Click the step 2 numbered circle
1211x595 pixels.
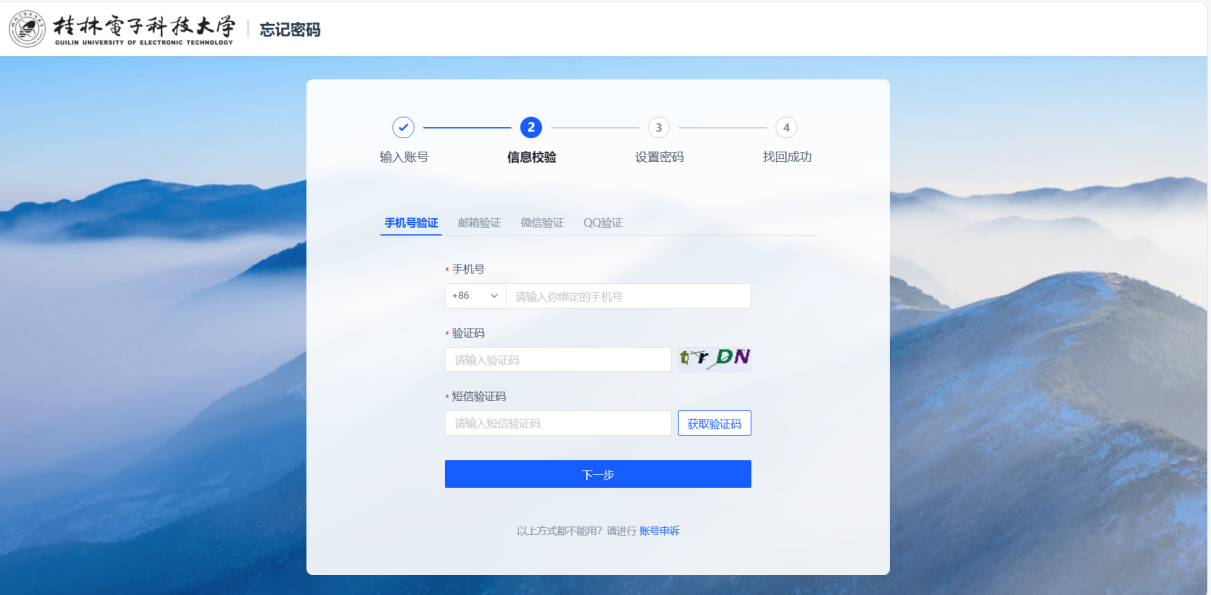pyautogui.click(x=531, y=127)
